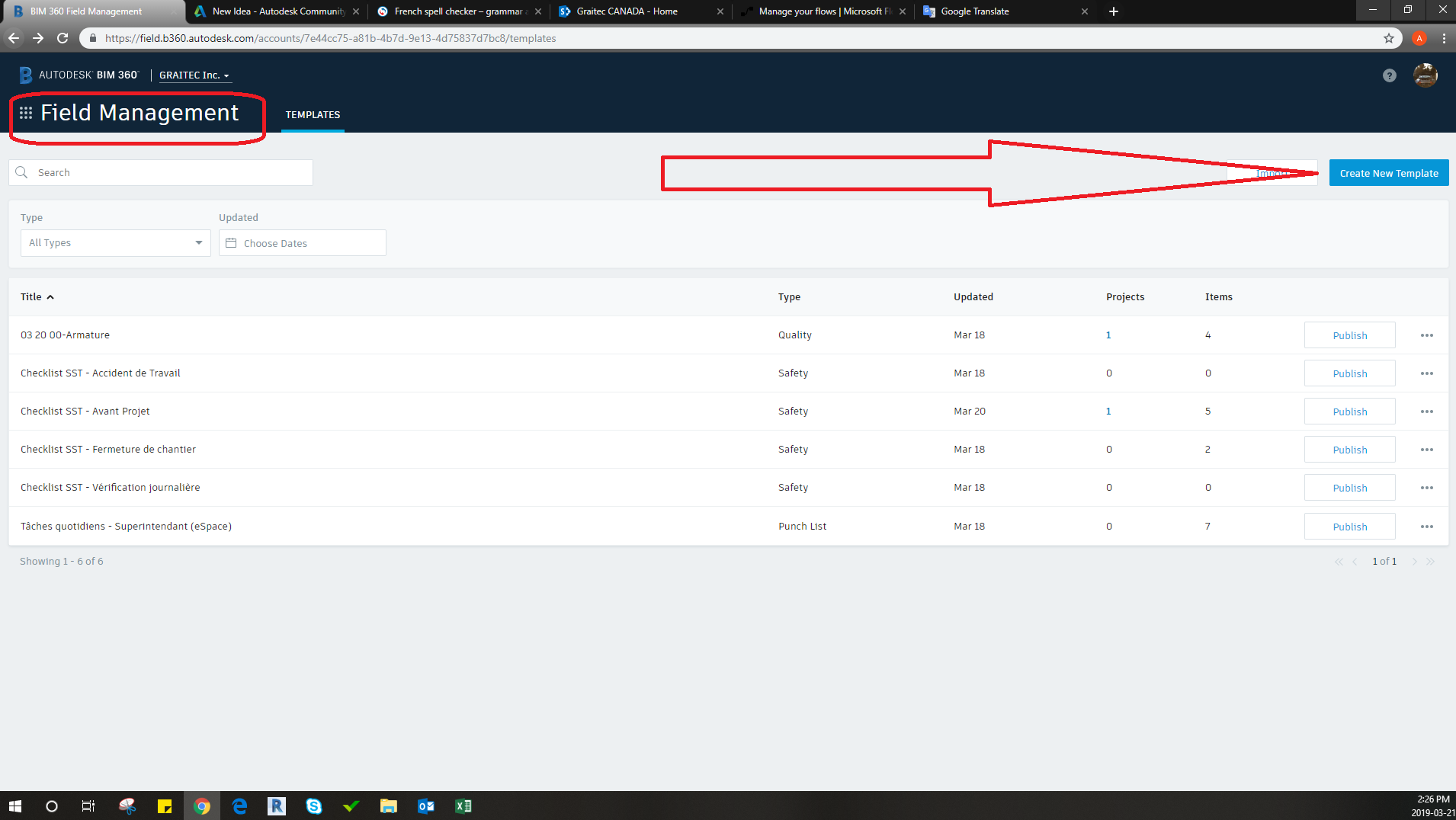
Task: Open the user profile avatar menu
Action: [1425, 75]
